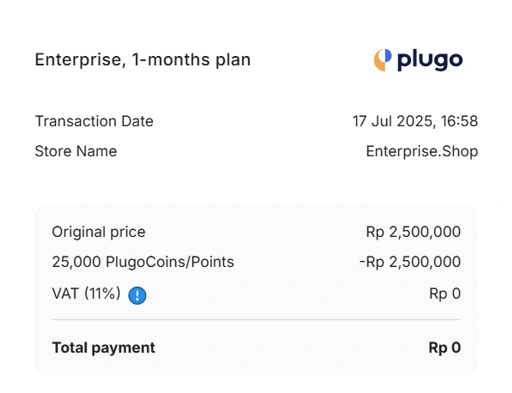Click the Original price label

point(99,232)
